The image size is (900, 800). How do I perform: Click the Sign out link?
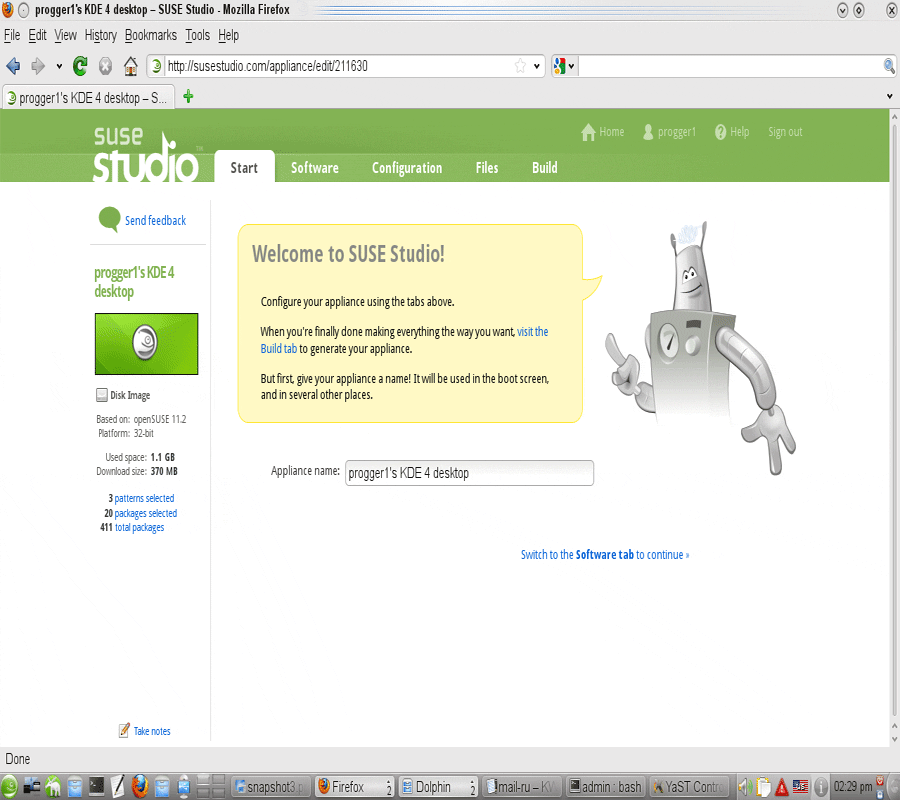(785, 132)
